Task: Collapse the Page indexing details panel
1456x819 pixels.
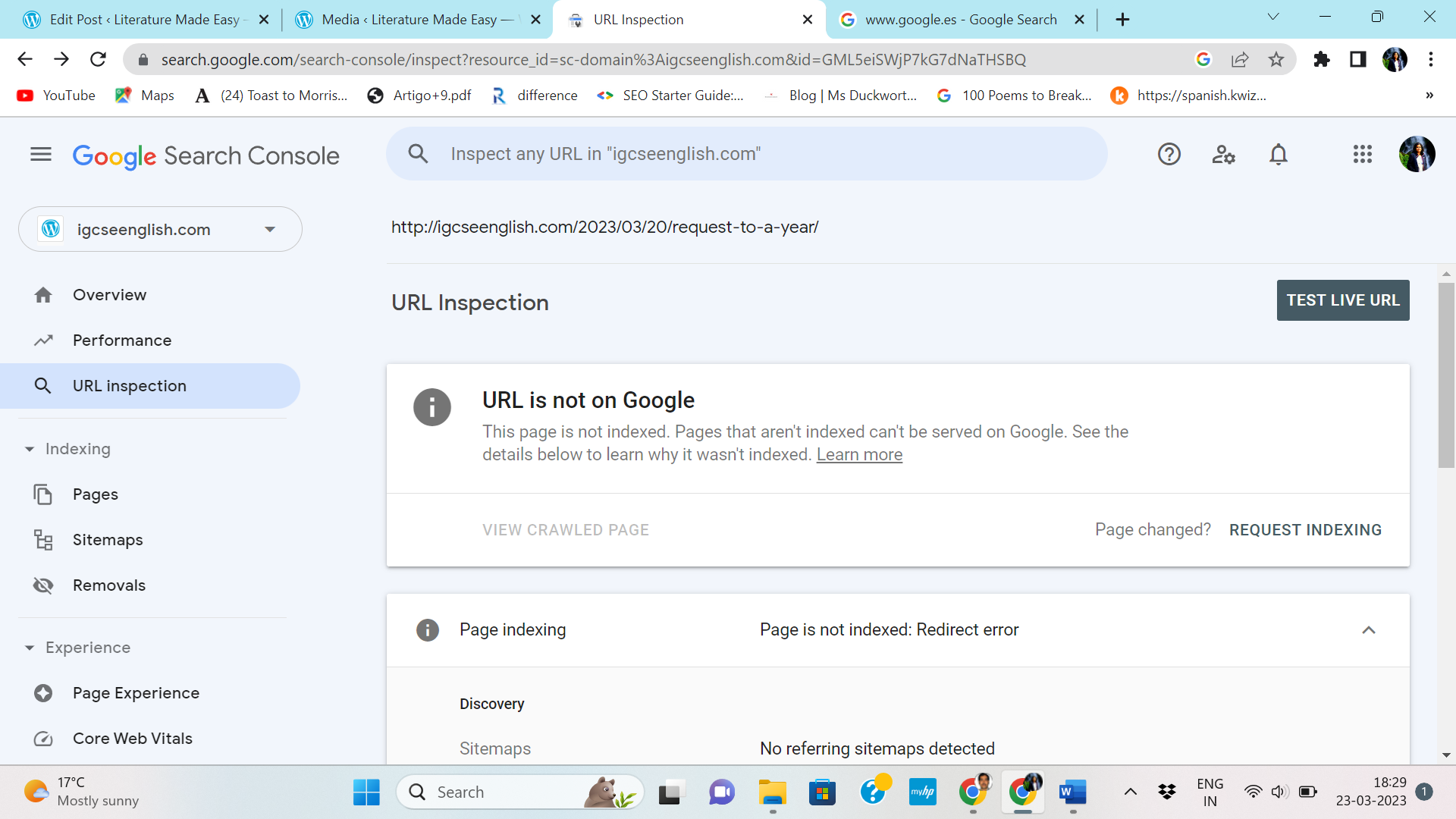Action: 1368,630
